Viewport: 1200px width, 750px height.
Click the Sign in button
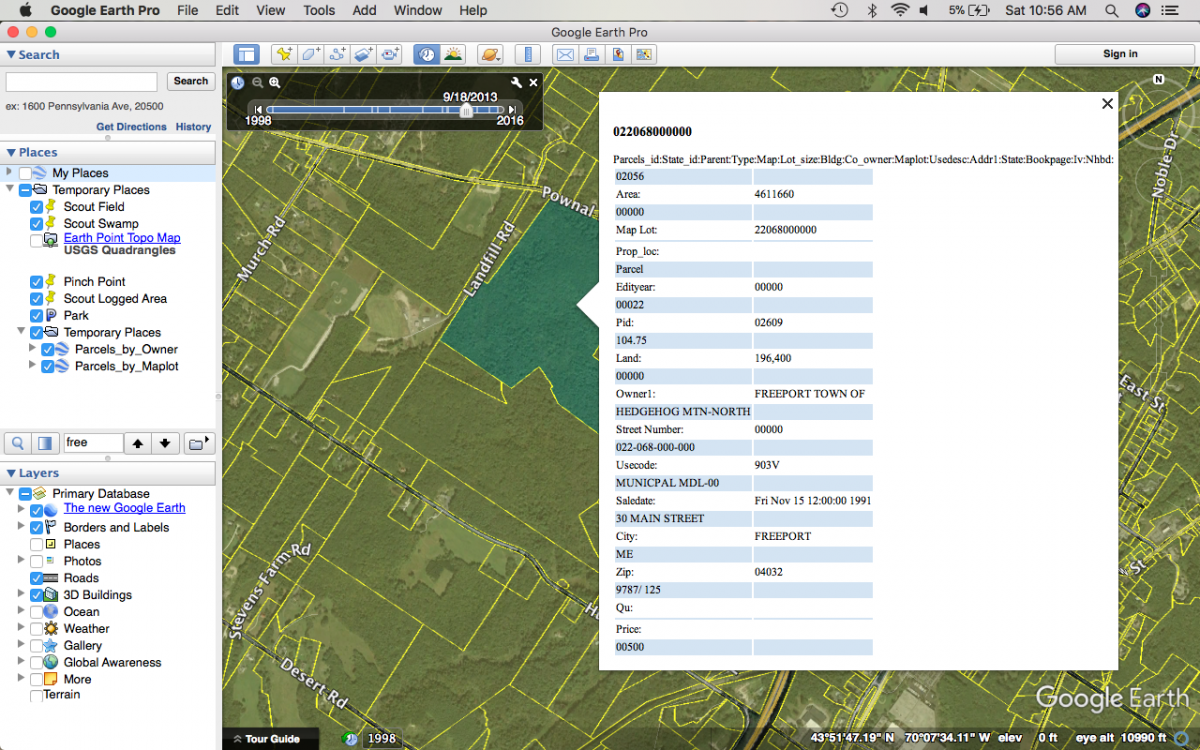coord(1120,54)
